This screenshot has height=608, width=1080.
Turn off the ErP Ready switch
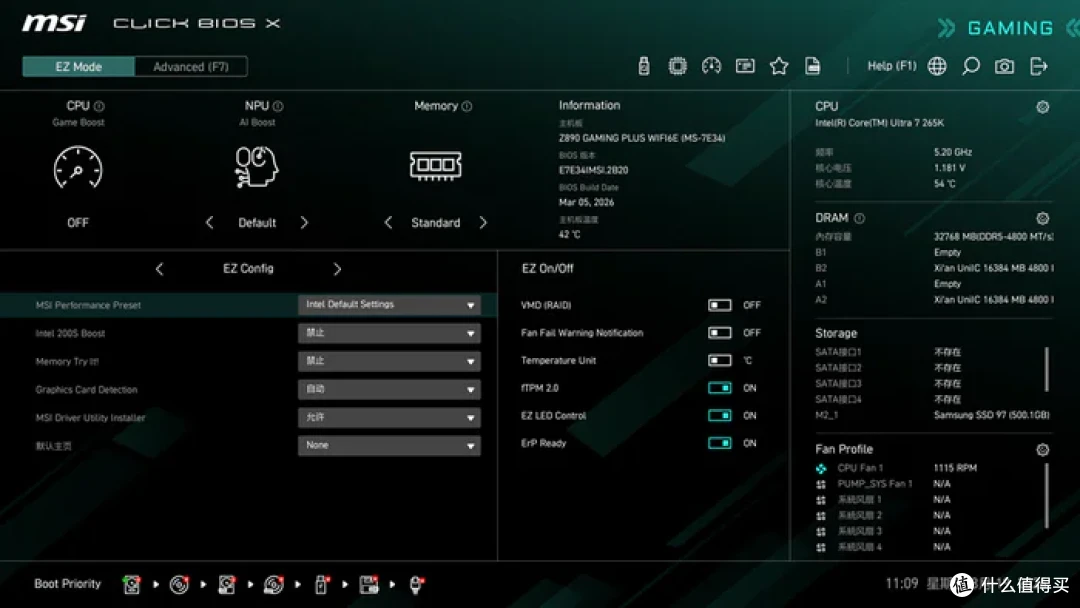(x=719, y=443)
